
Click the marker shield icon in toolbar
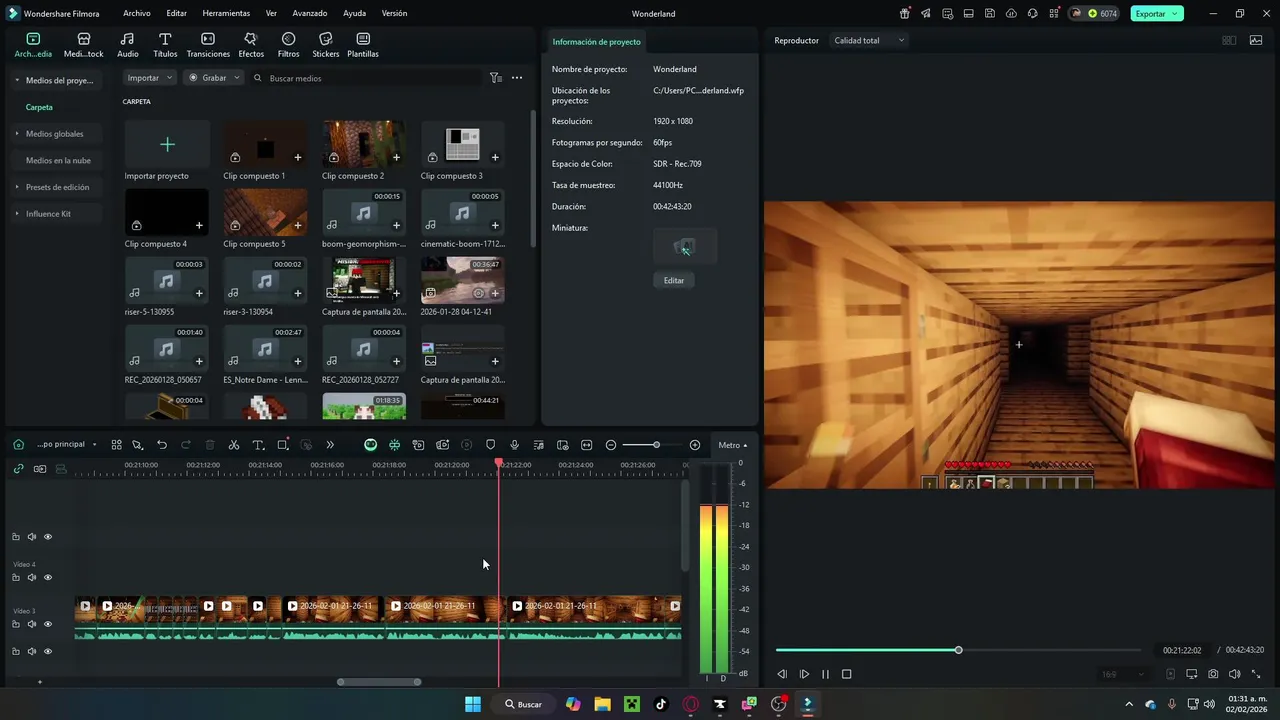[490, 445]
